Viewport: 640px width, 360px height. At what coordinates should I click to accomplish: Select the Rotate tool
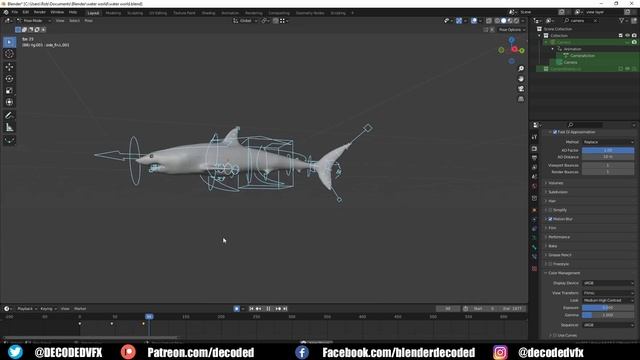(x=9, y=79)
